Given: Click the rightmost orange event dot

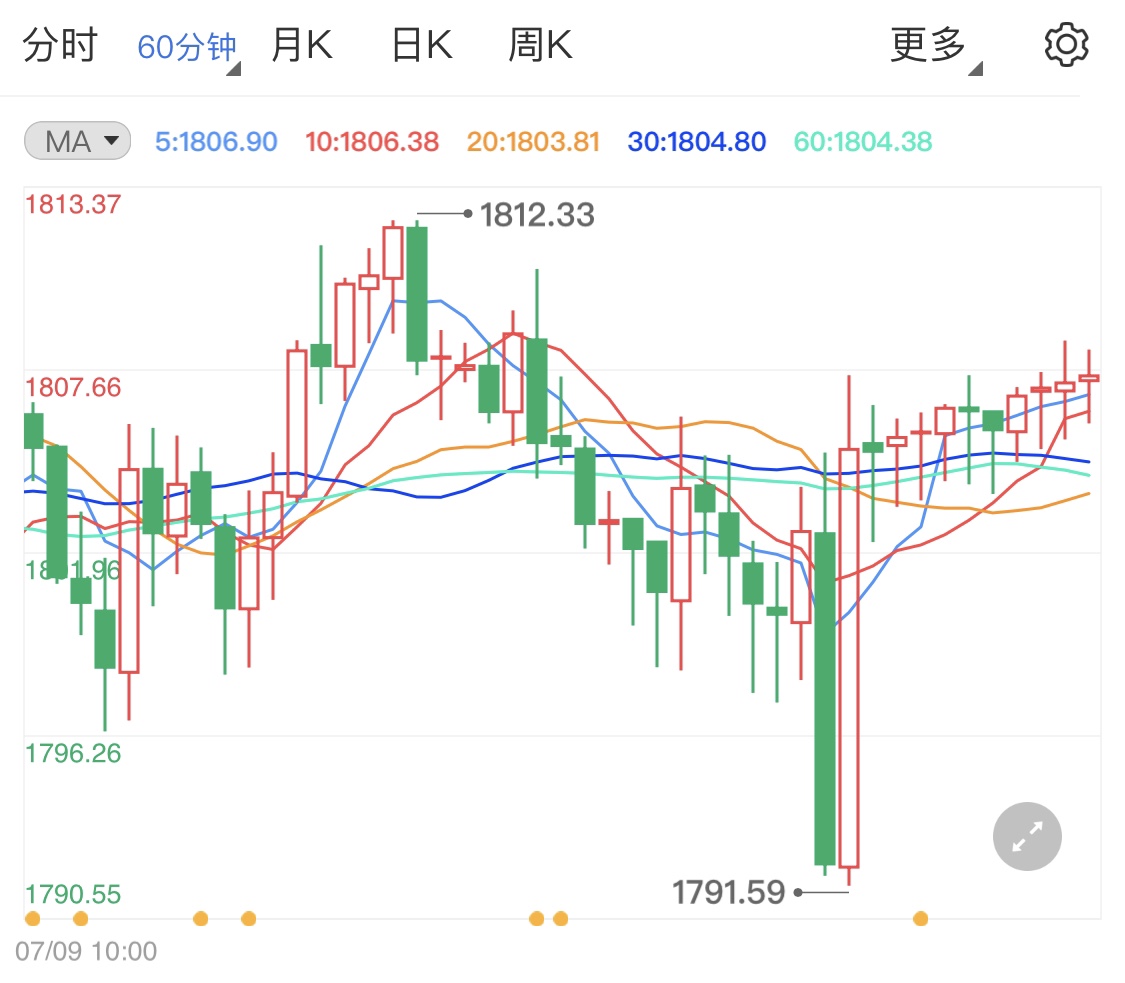Looking at the screenshot, I should click(x=921, y=918).
